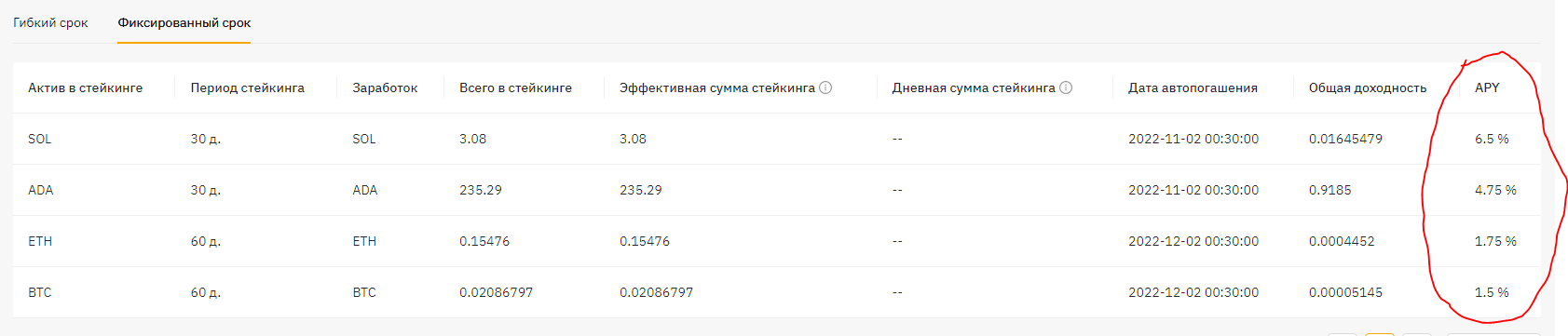Click the Заработок column header
This screenshot has height=336, width=1568.
[385, 87]
